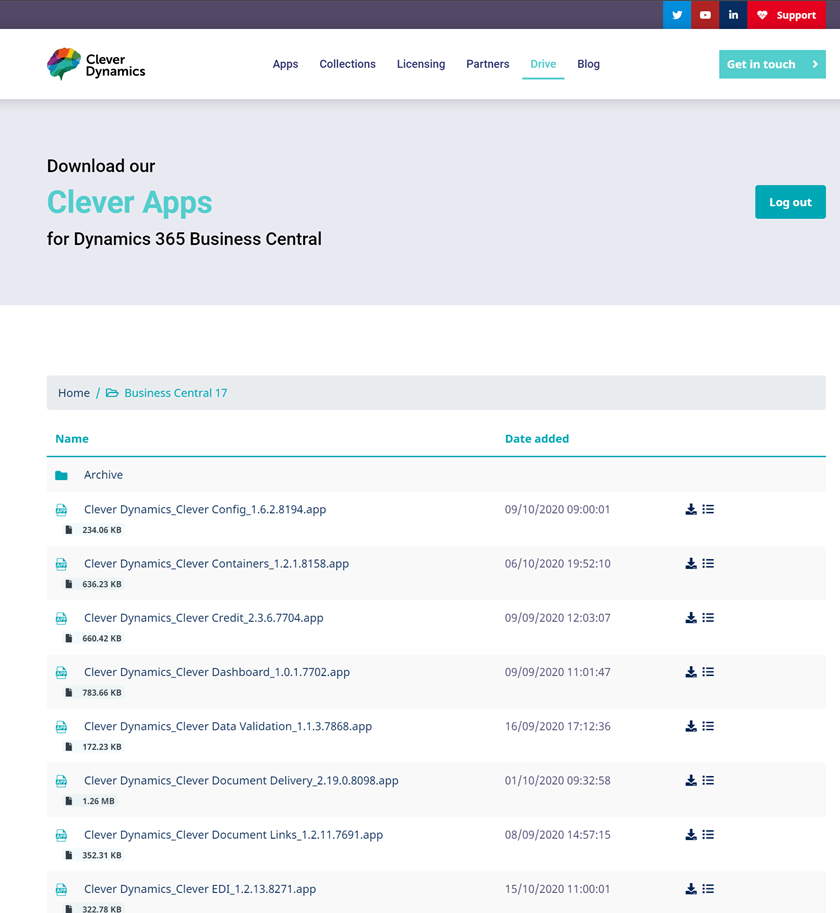840x913 pixels.
Task: Go to Collections in the navigation
Action: click(x=348, y=64)
